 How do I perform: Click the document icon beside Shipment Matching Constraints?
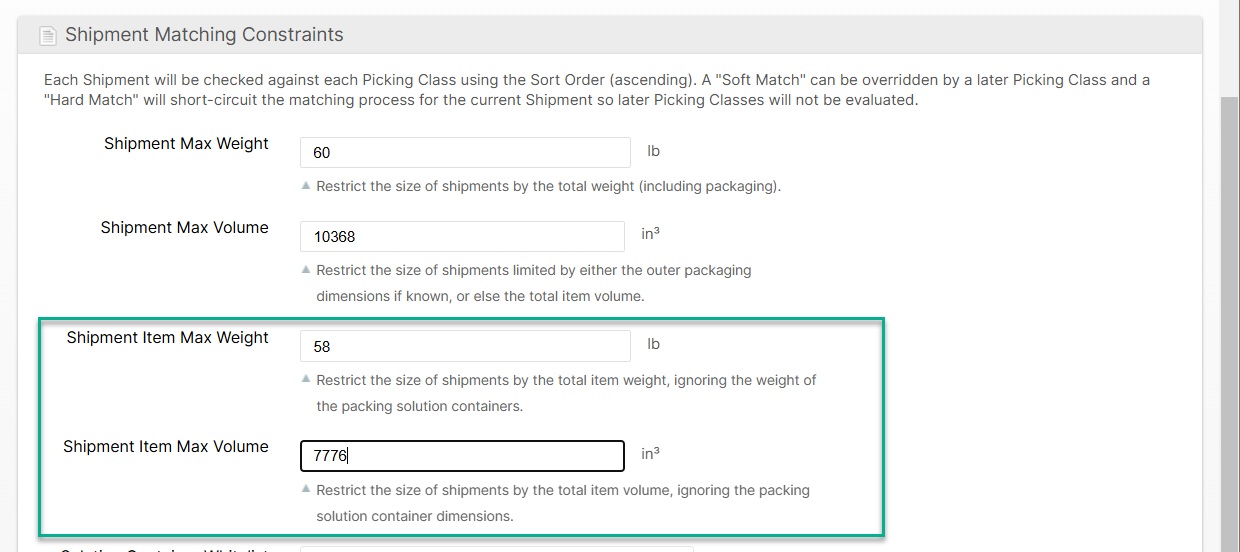pyautogui.click(x=47, y=36)
